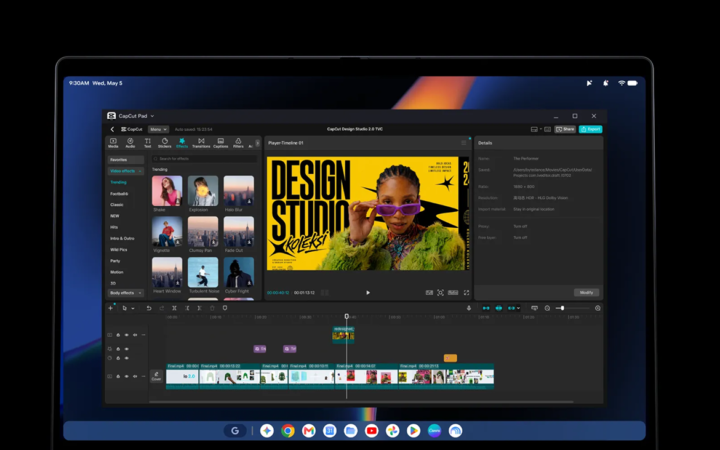Screen dimensions: 720x450
Task: Click the Search for effects field
Action: [x=204, y=158]
